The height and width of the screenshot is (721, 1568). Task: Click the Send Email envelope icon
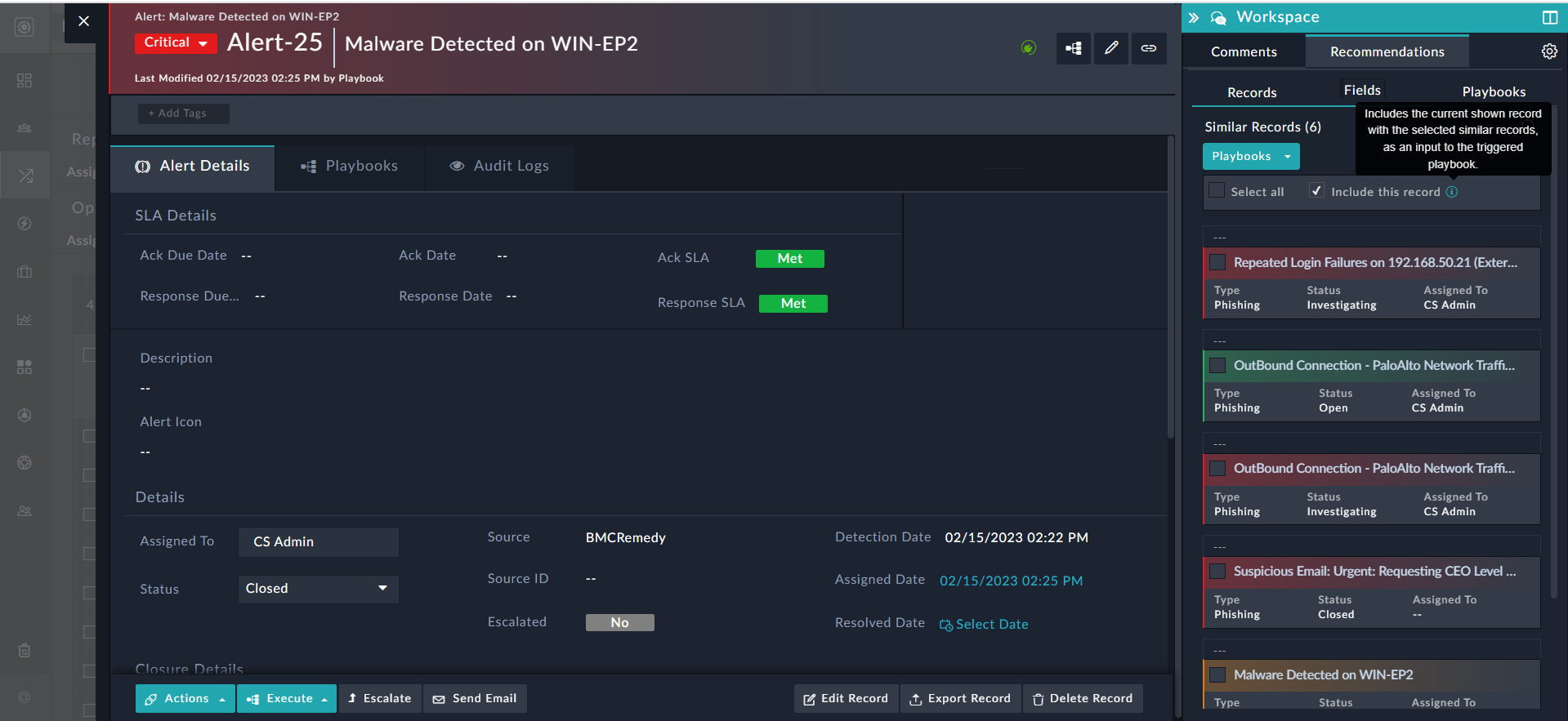click(439, 700)
